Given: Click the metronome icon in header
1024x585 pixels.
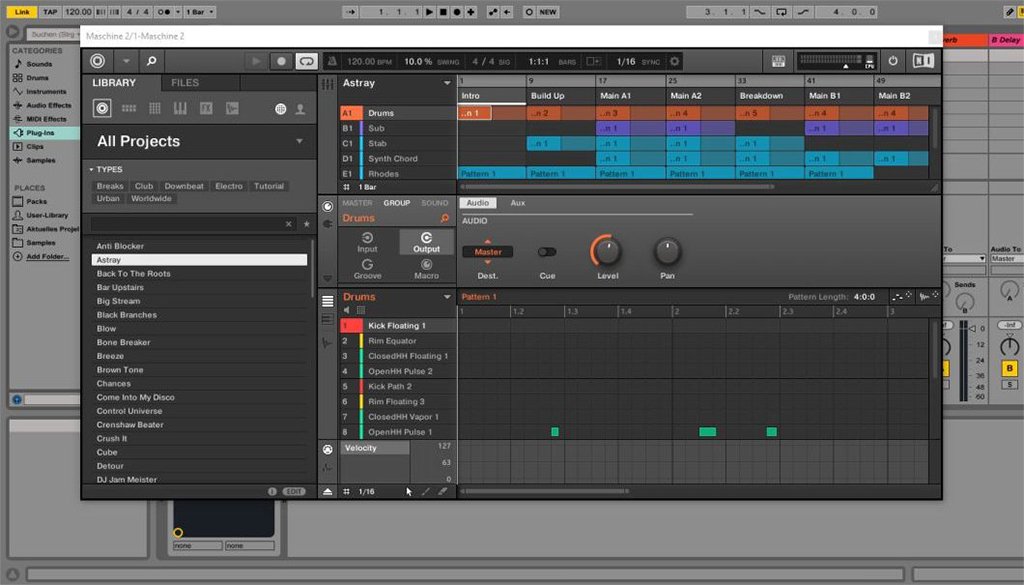Looking at the screenshot, I should 332,61.
